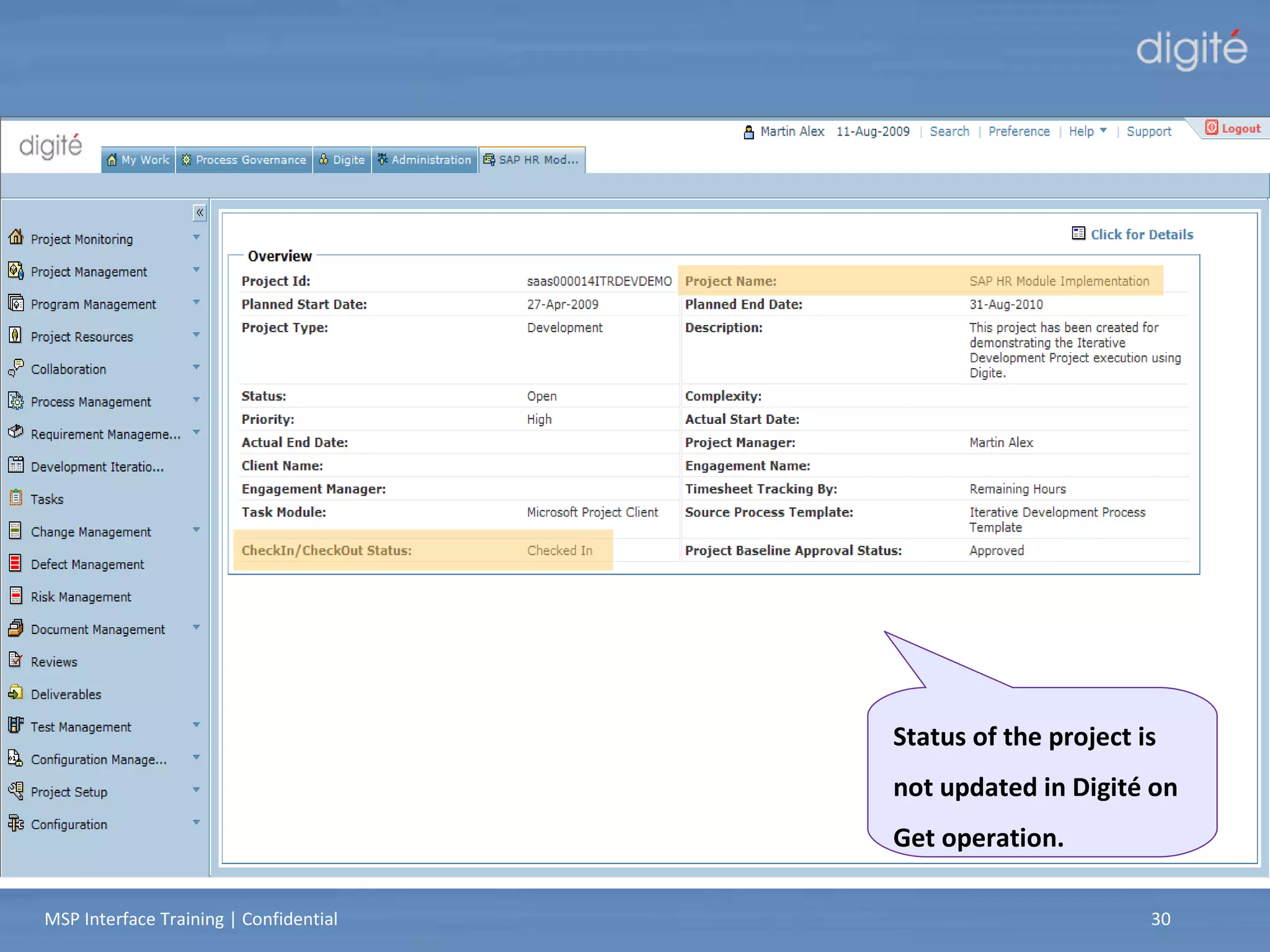Open the Support link
Screen dimensions: 1270x952
(x=1148, y=131)
